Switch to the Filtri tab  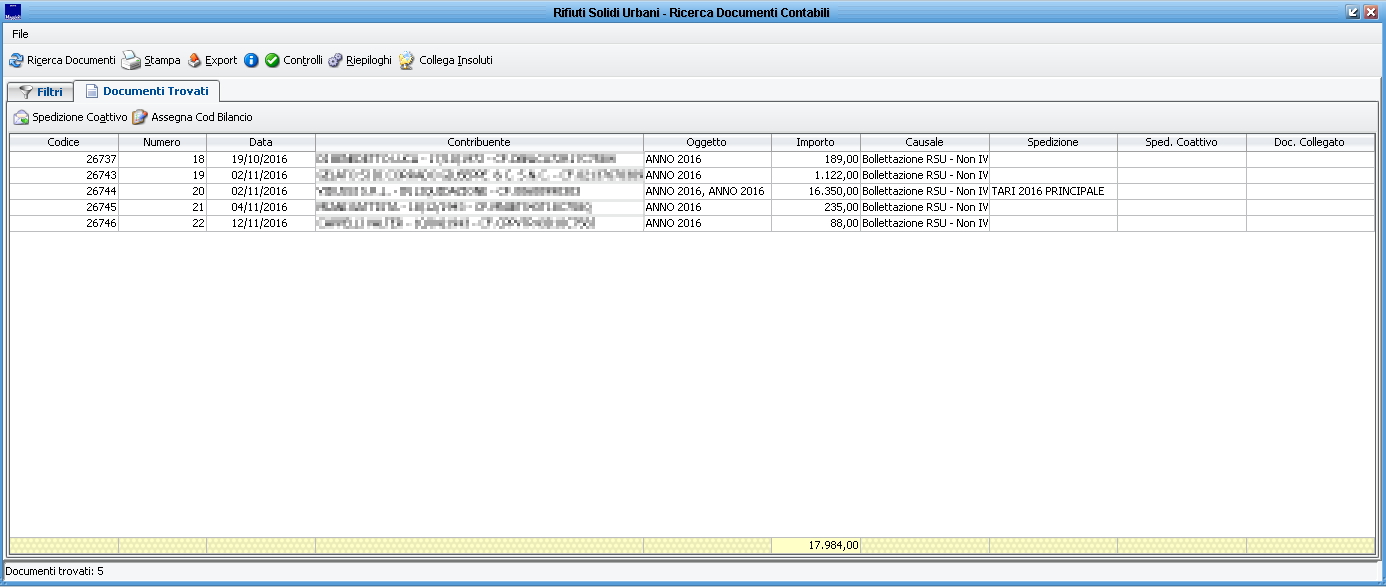click(40, 92)
